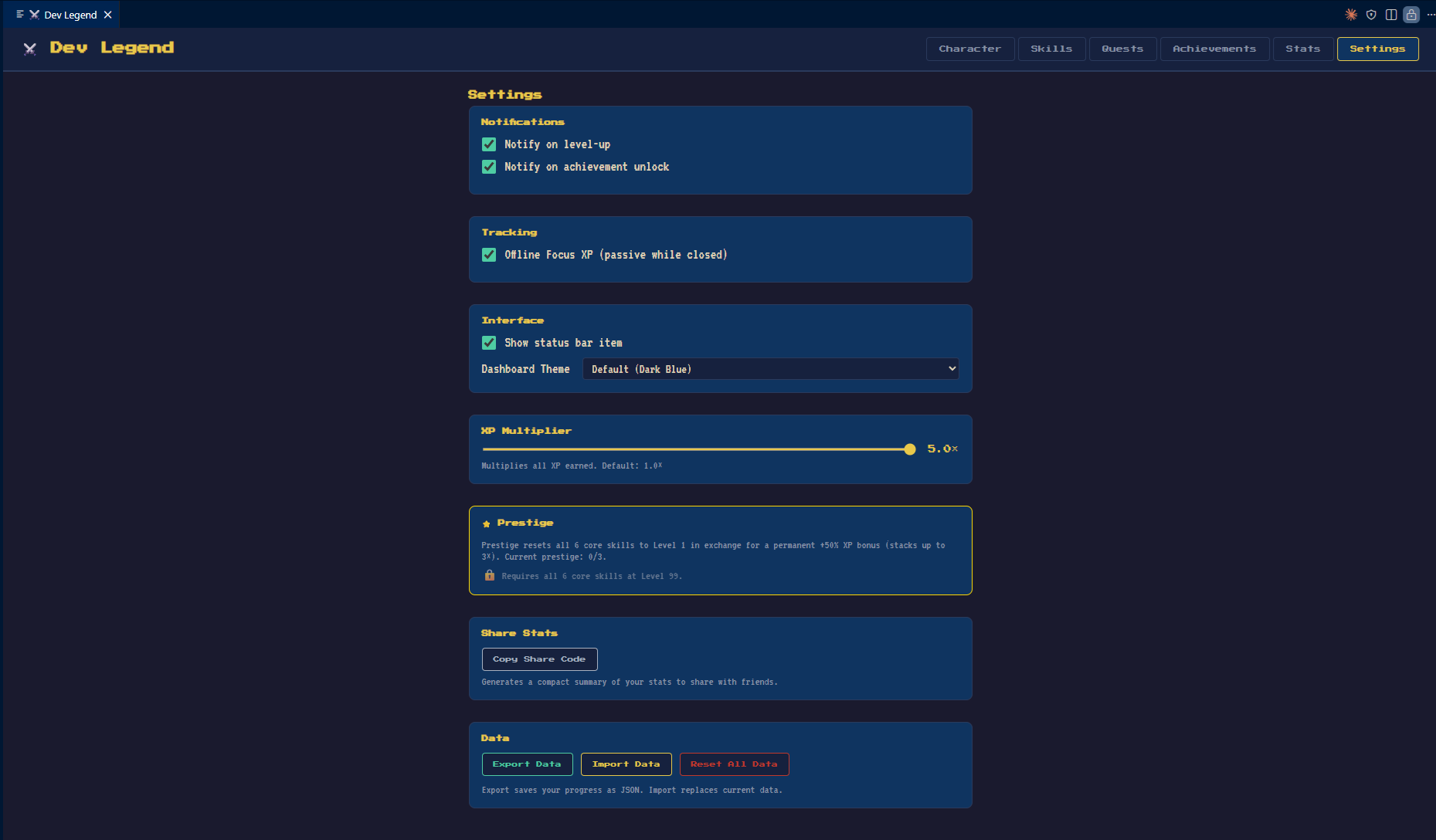Viewport: 1436px width, 840px height.
Task: Click the Import Data button
Action: click(x=626, y=764)
